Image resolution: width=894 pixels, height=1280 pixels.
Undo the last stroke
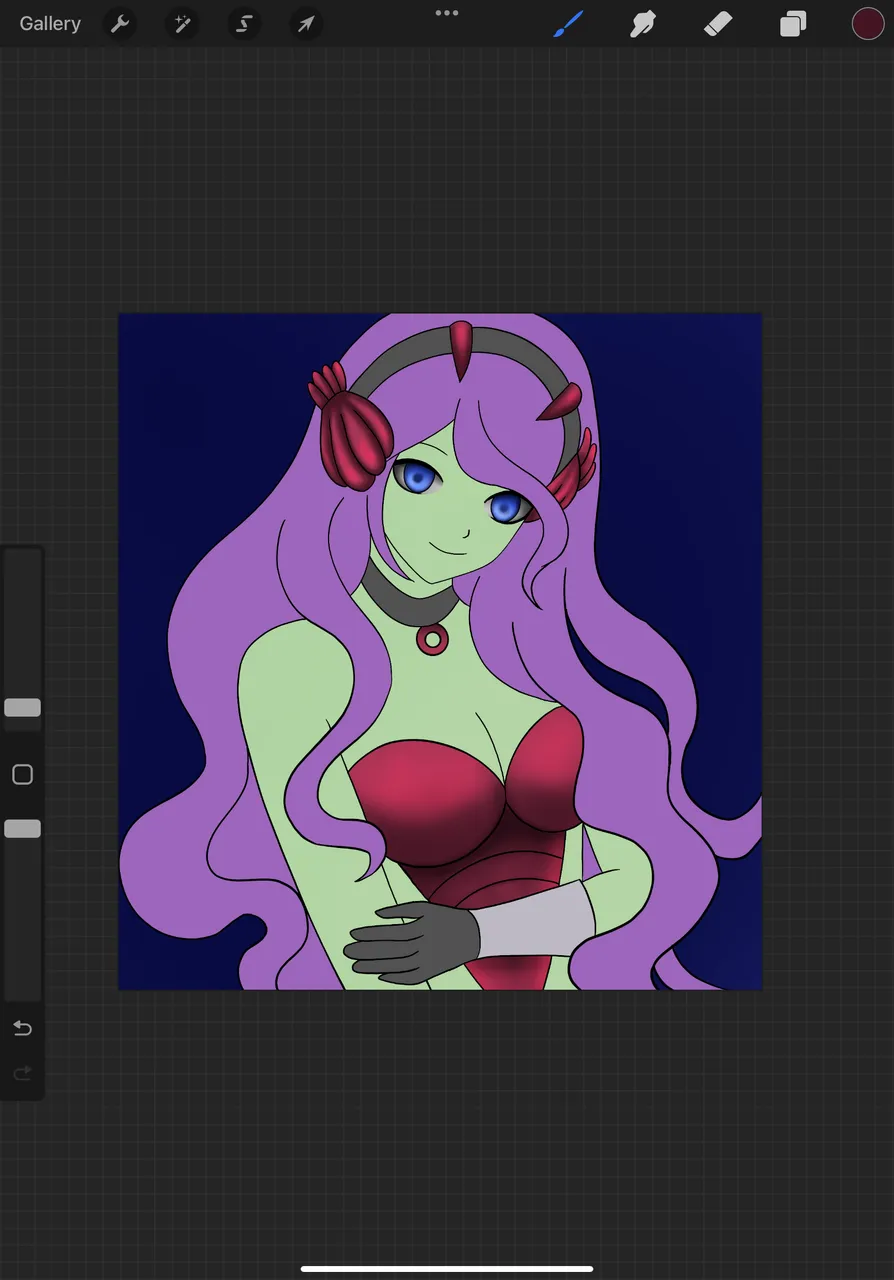(22, 1028)
